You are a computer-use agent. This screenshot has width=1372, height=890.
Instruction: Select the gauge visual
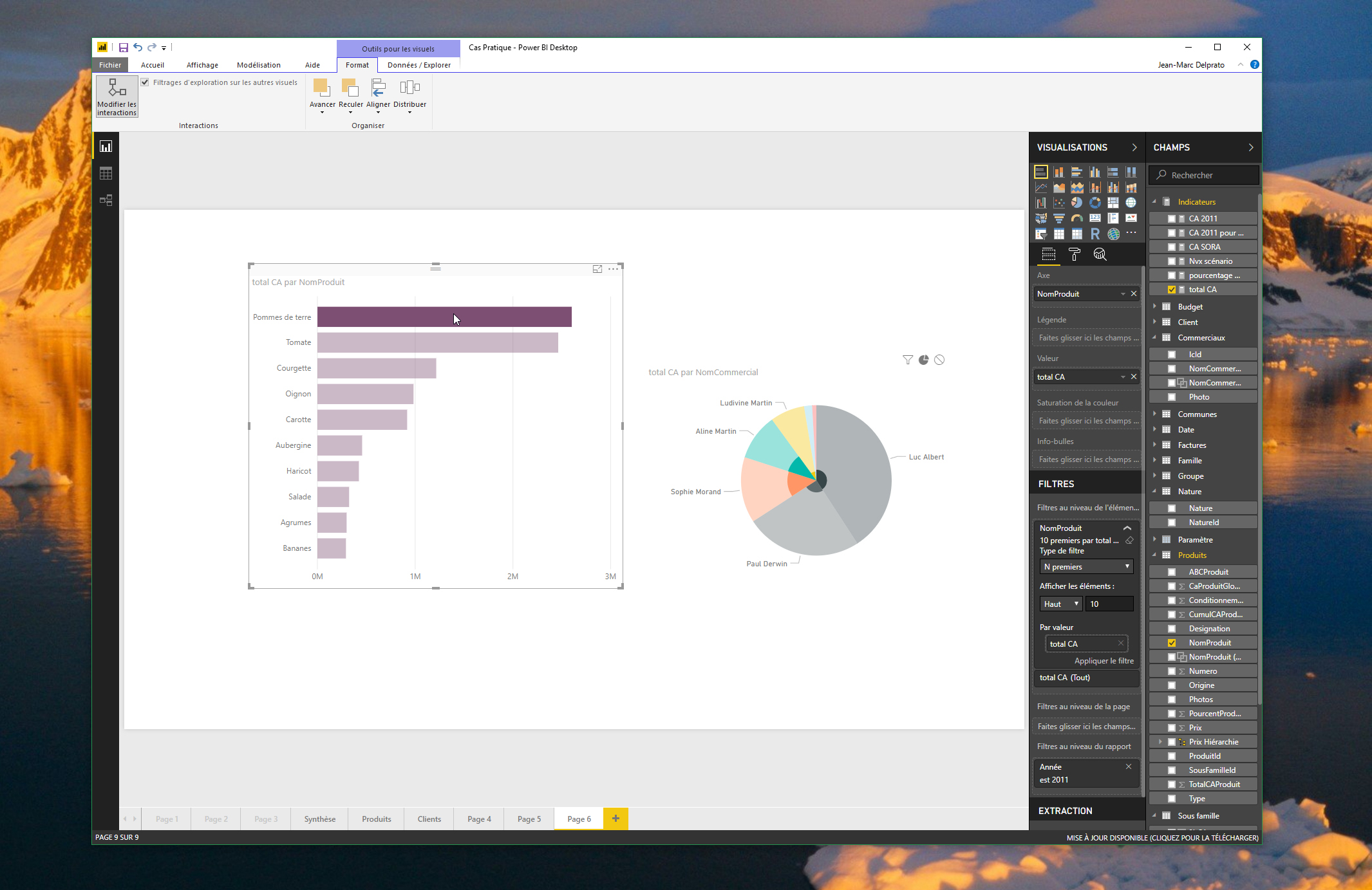tap(1076, 218)
